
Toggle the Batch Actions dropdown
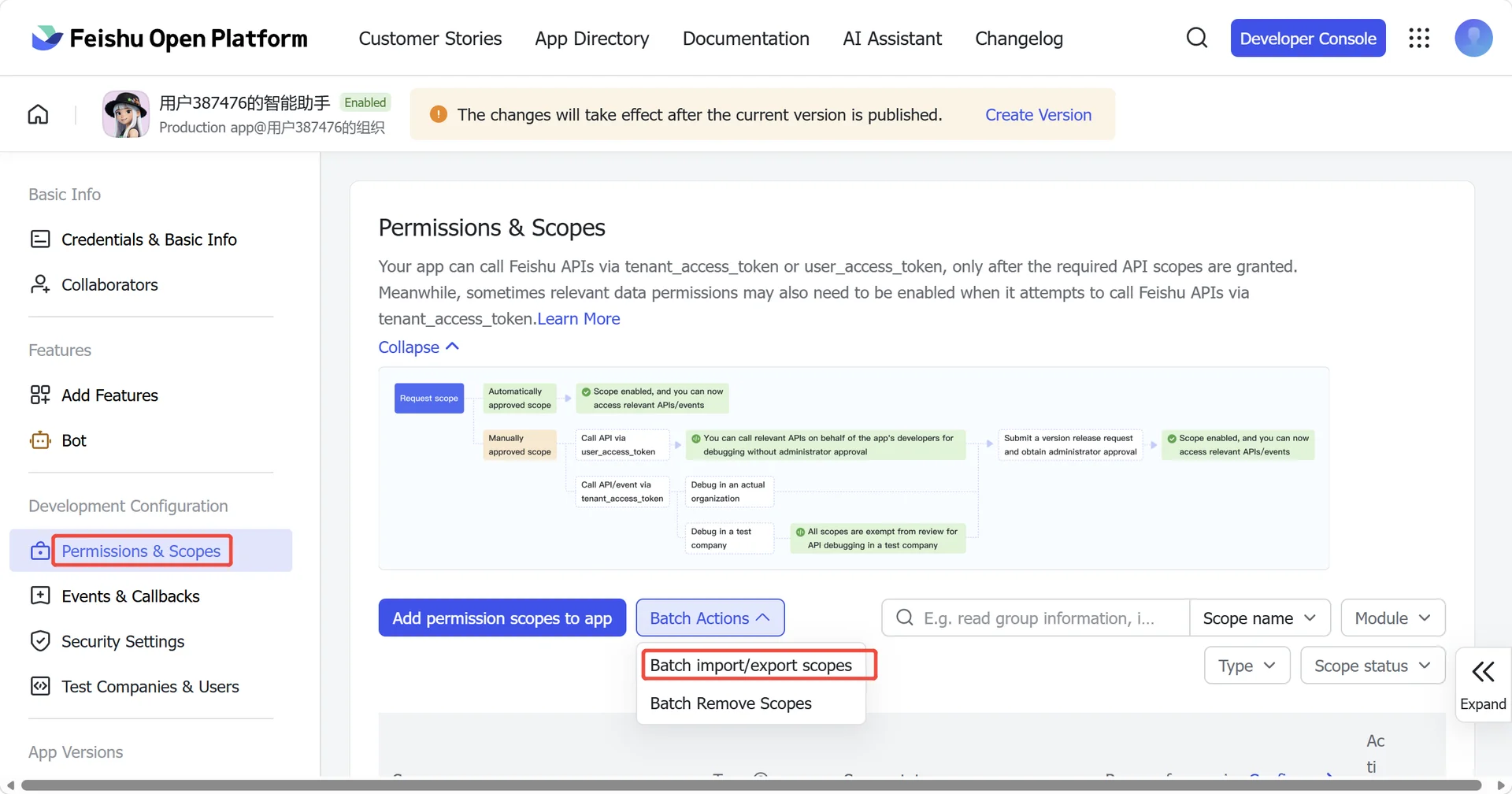pyautogui.click(x=710, y=618)
